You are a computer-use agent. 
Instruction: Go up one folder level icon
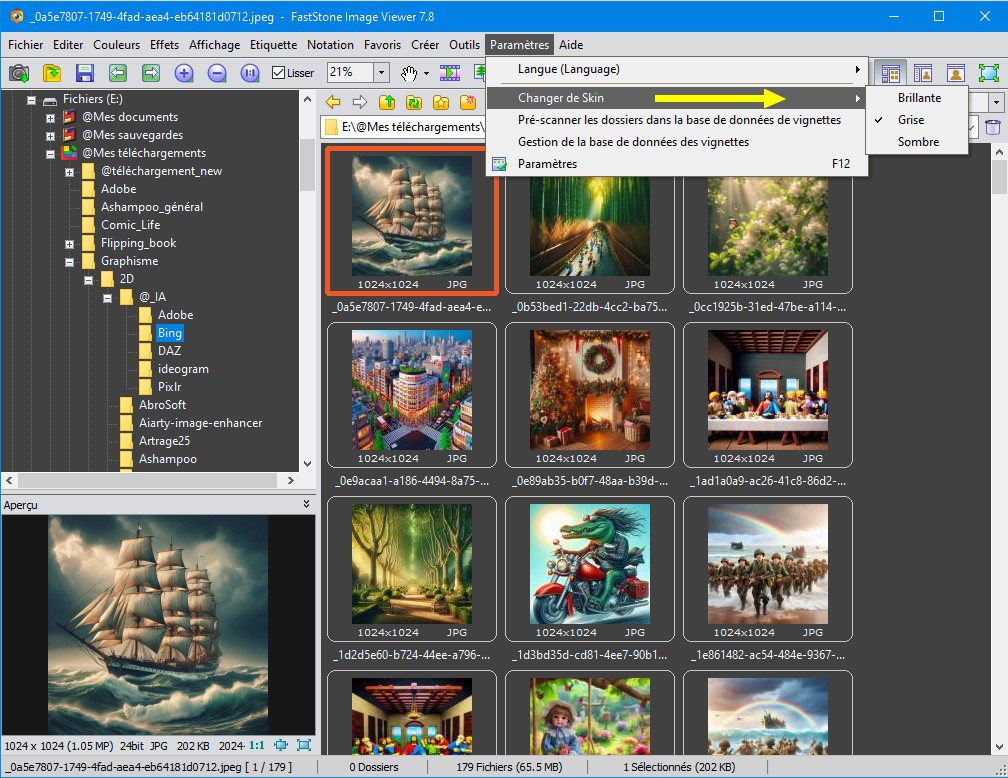coord(387,102)
